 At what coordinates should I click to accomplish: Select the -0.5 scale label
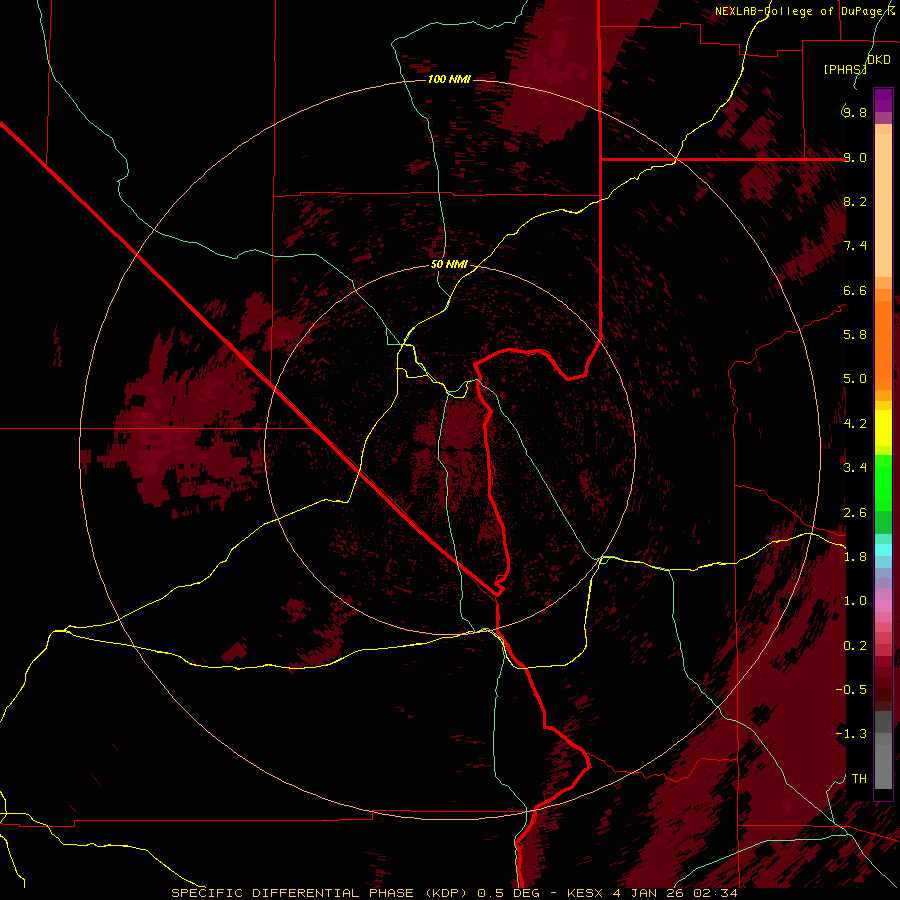click(x=851, y=690)
